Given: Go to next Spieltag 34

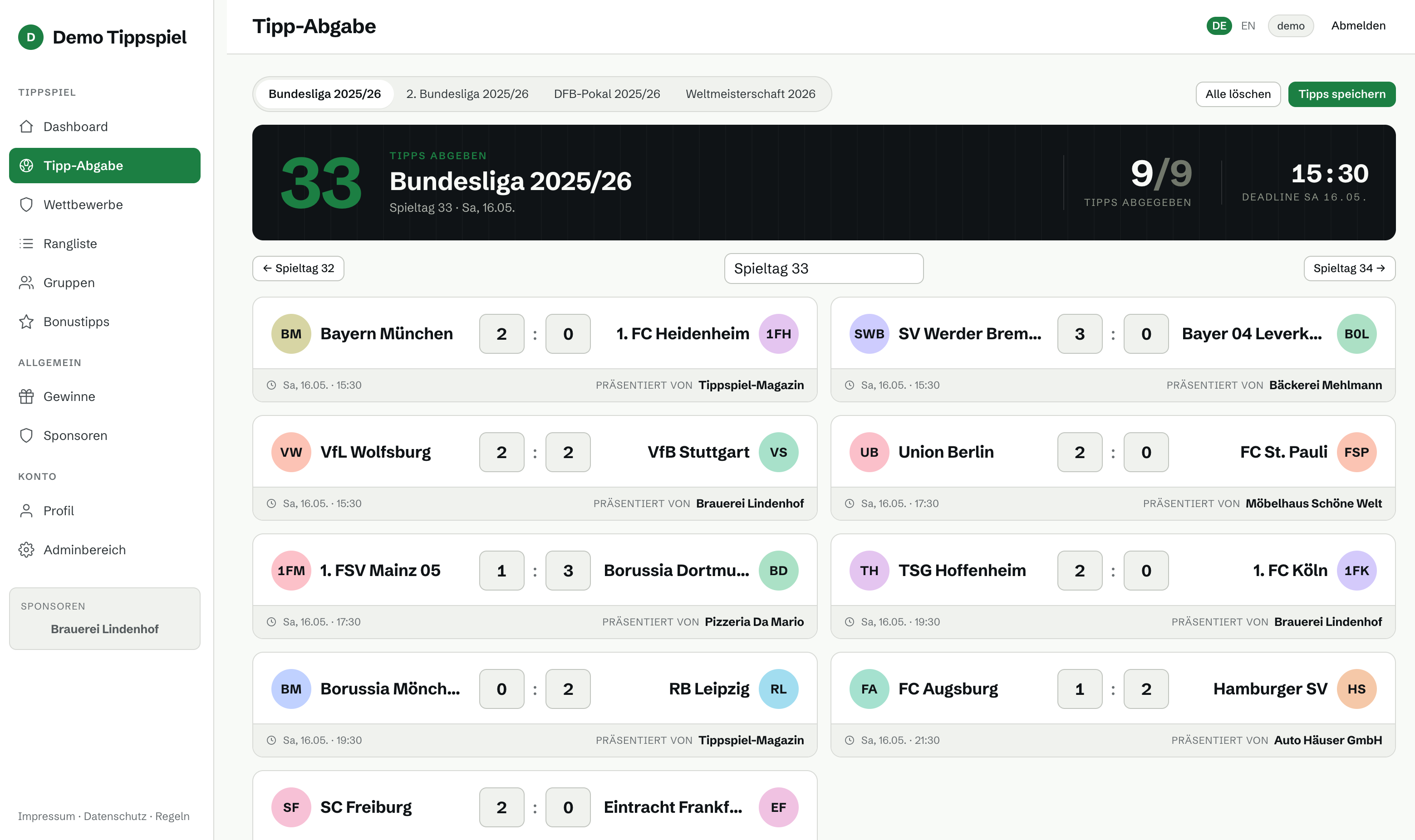Looking at the screenshot, I should point(1349,269).
